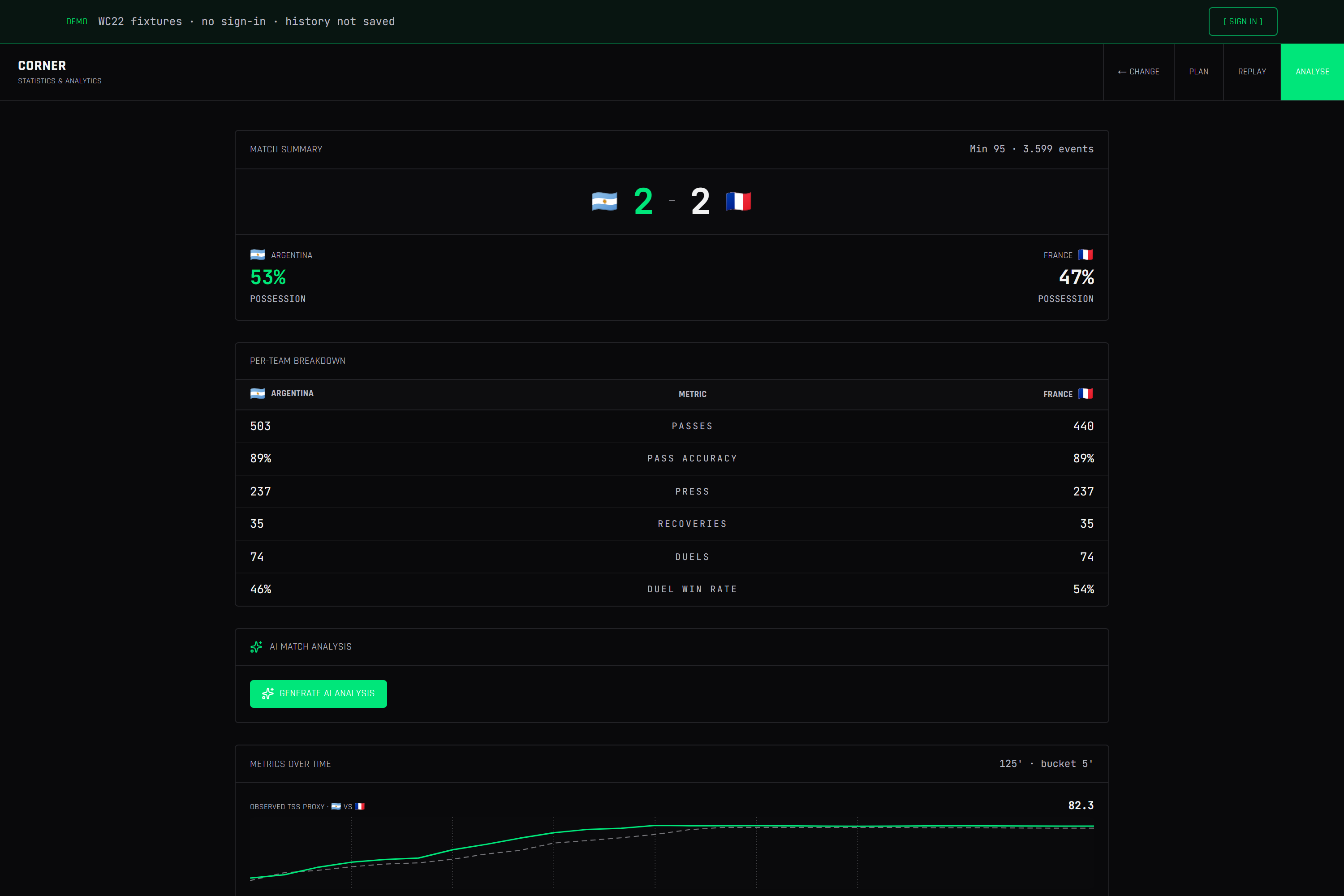Viewport: 1344px width, 896px height.
Task: Click France's 440 passes value
Action: tap(1083, 426)
